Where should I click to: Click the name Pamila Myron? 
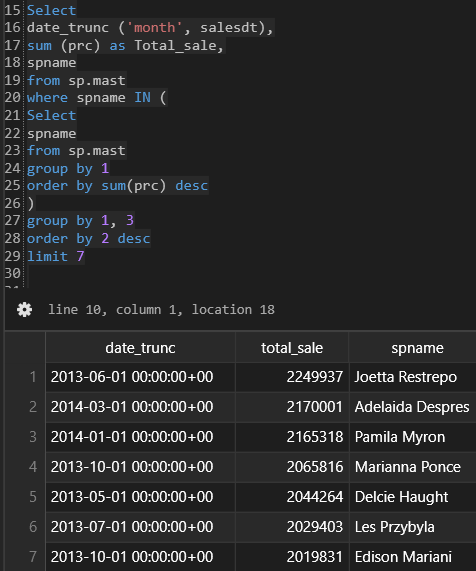click(x=400, y=437)
